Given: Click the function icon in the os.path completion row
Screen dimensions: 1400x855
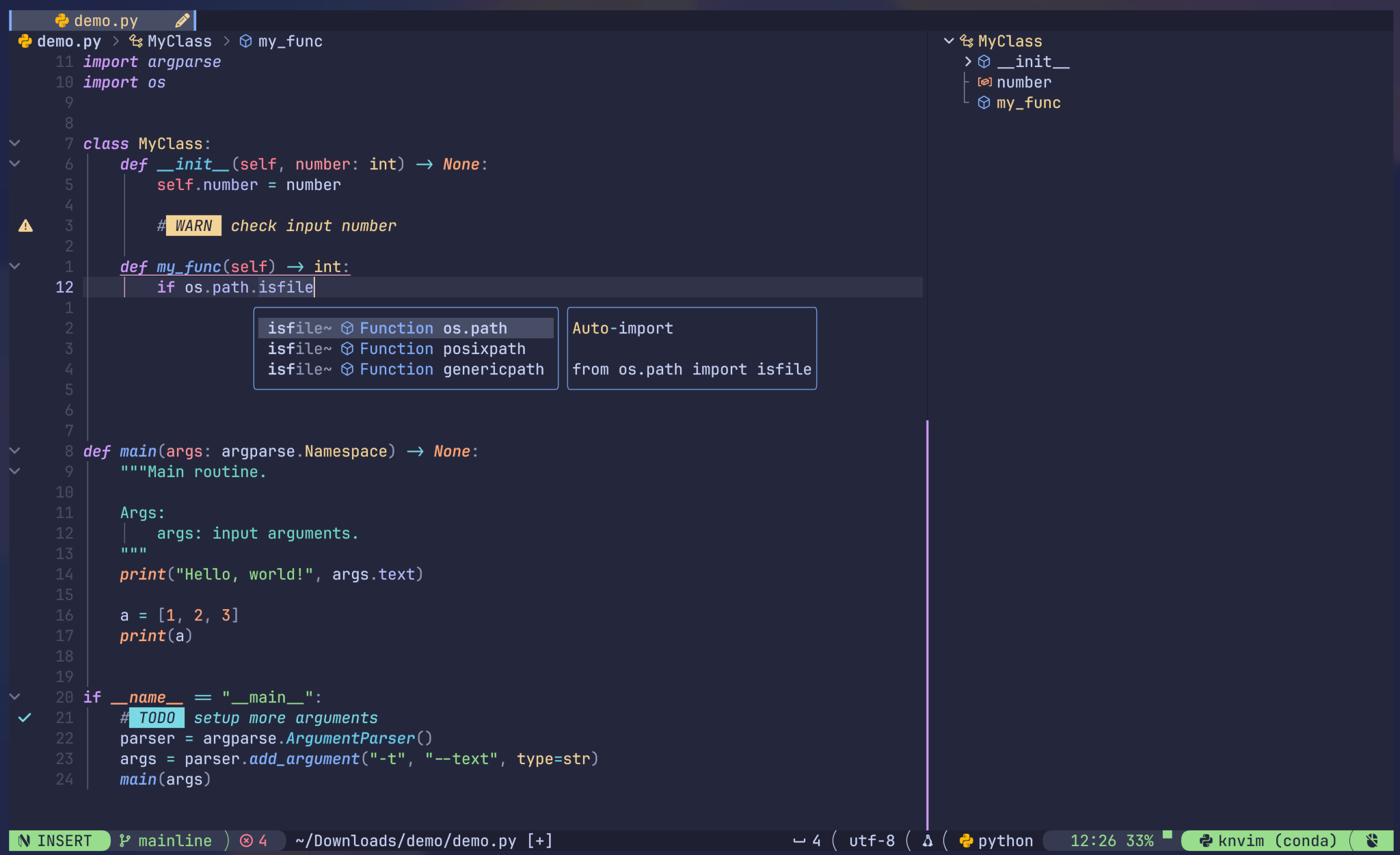Looking at the screenshot, I should 347,328.
